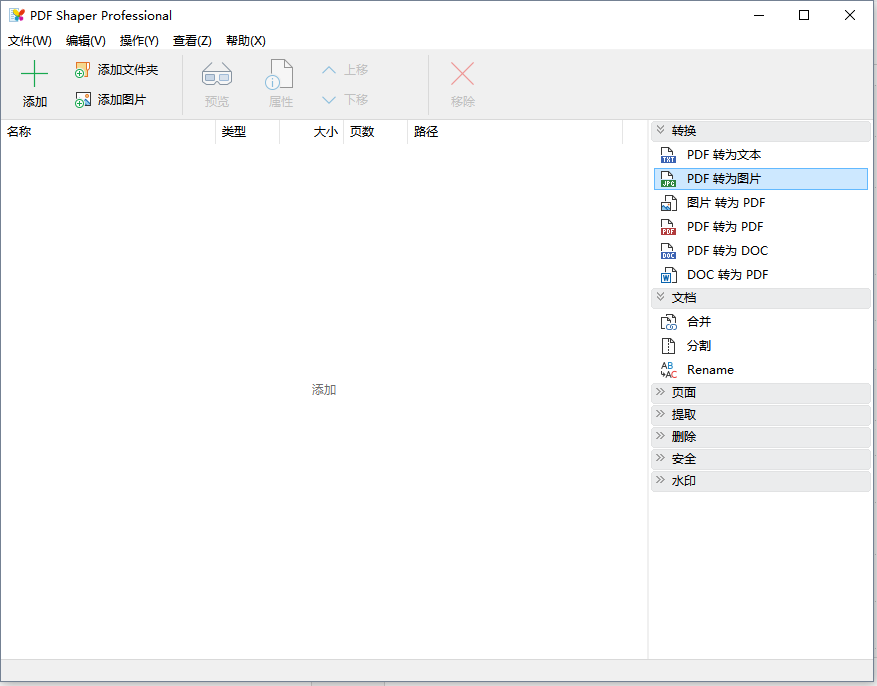This screenshot has width=877, height=686.
Task: Click the red PDF icon for PDF 转为 PDF
Action: (668, 227)
